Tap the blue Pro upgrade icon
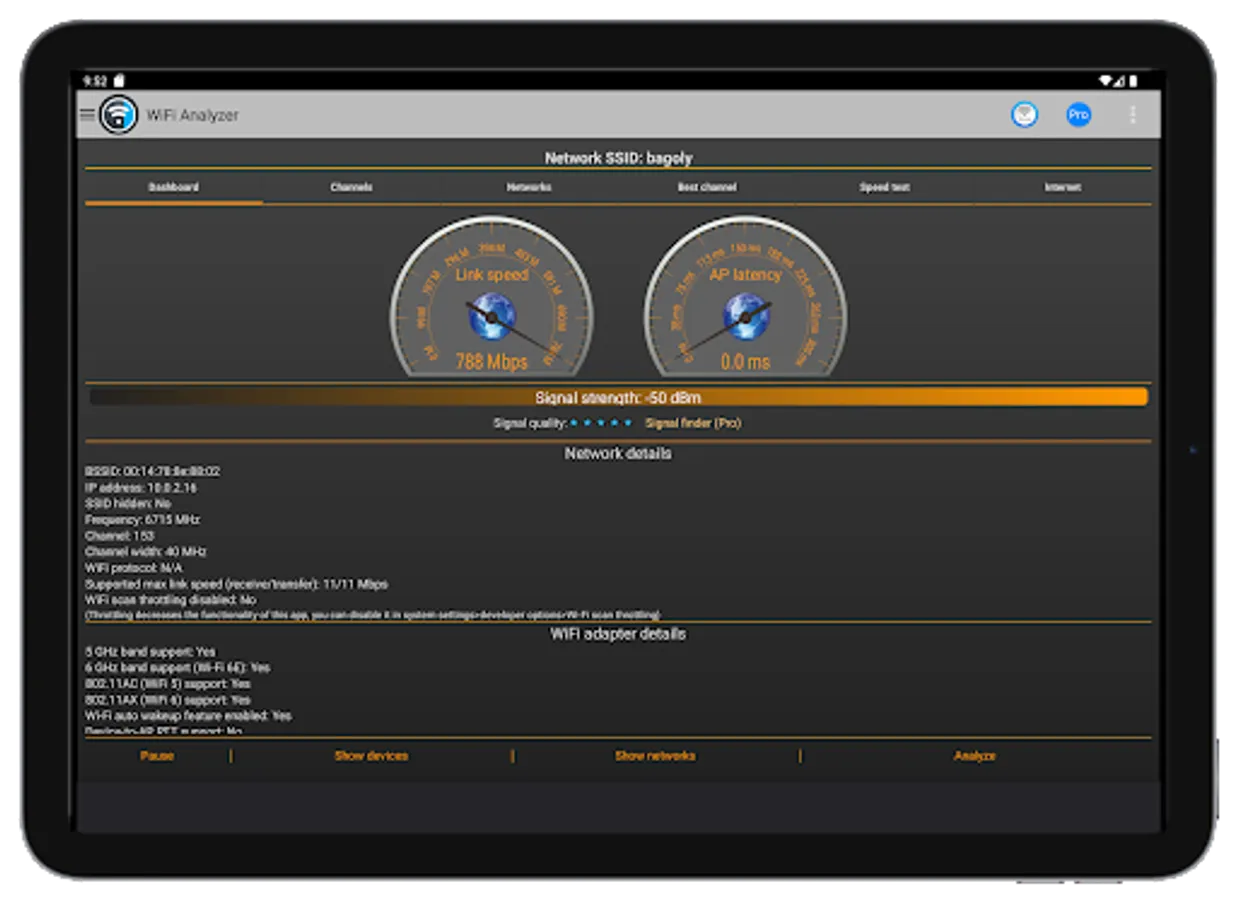The image size is (1235, 900). click(1078, 115)
